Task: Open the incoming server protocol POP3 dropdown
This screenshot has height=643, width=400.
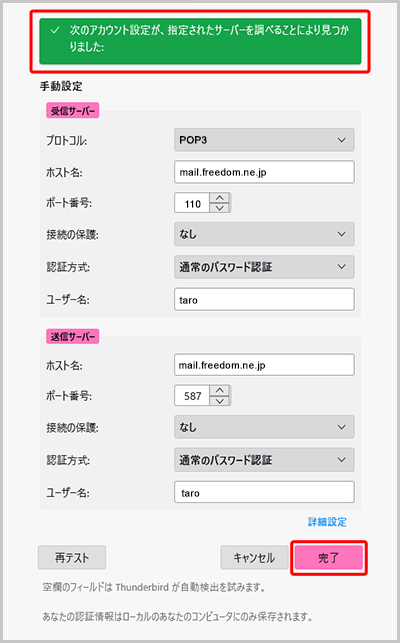Action: click(264, 140)
